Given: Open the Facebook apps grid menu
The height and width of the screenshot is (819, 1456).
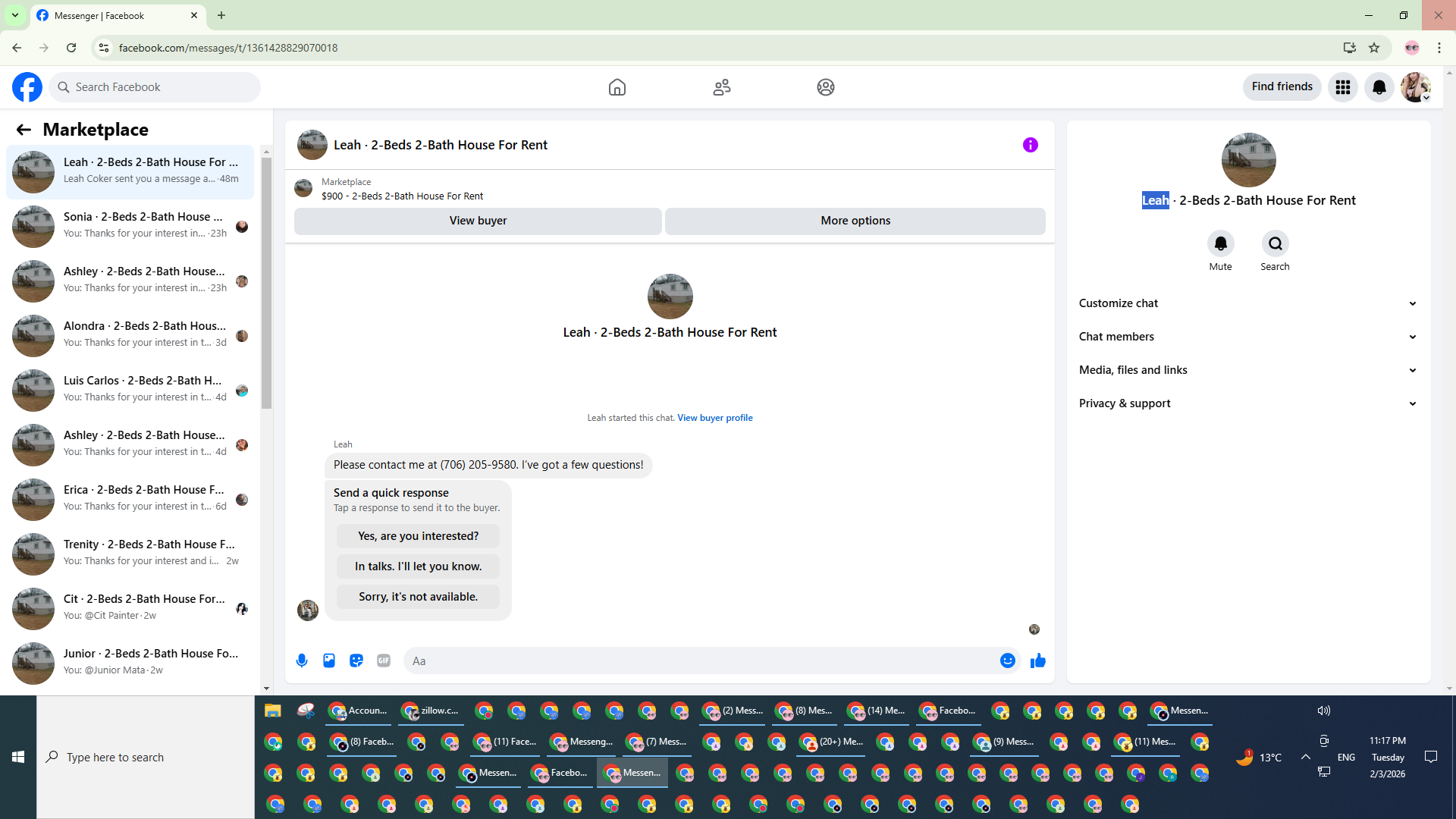Looking at the screenshot, I should pos(1343,87).
